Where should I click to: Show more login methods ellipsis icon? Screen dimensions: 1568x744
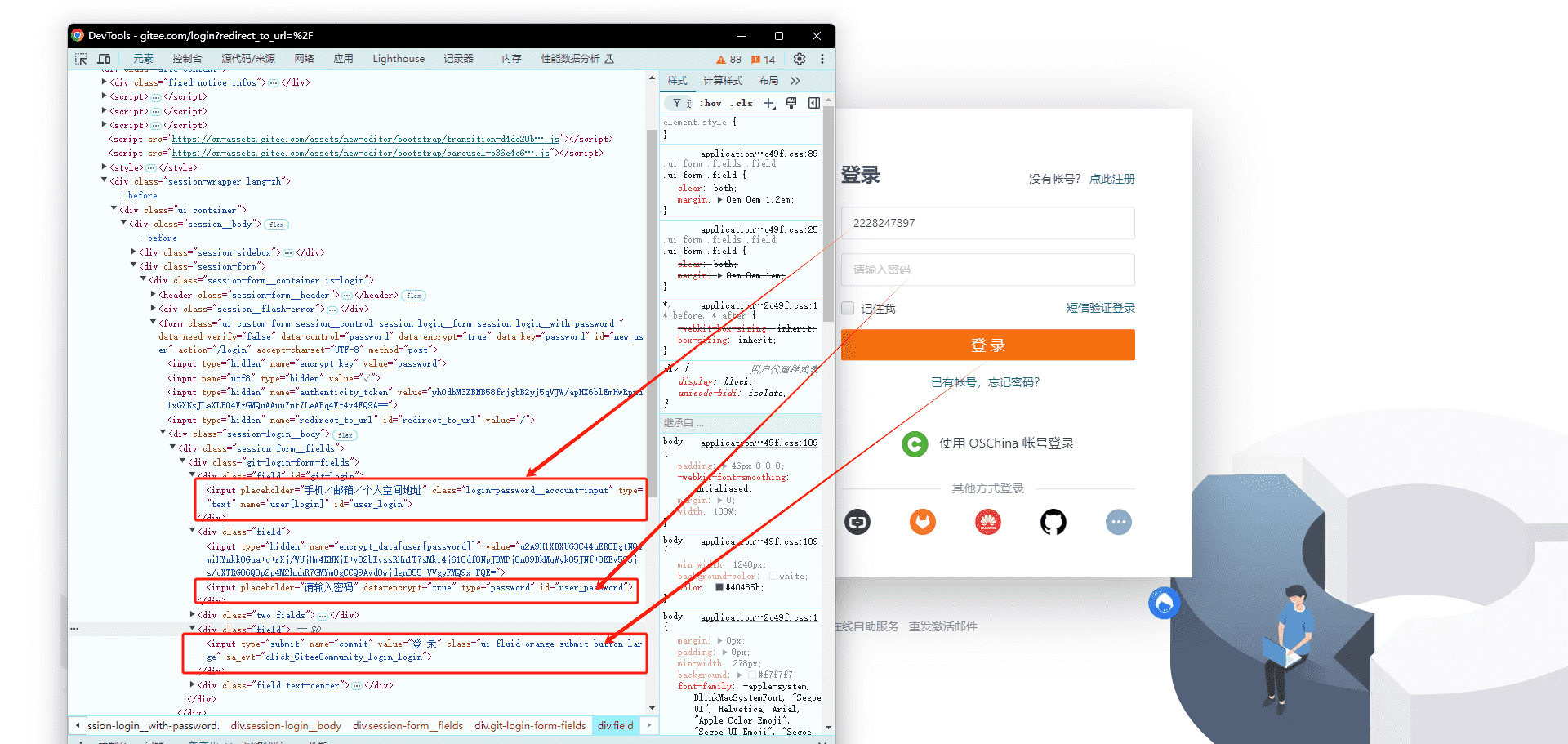pyautogui.click(x=1119, y=522)
